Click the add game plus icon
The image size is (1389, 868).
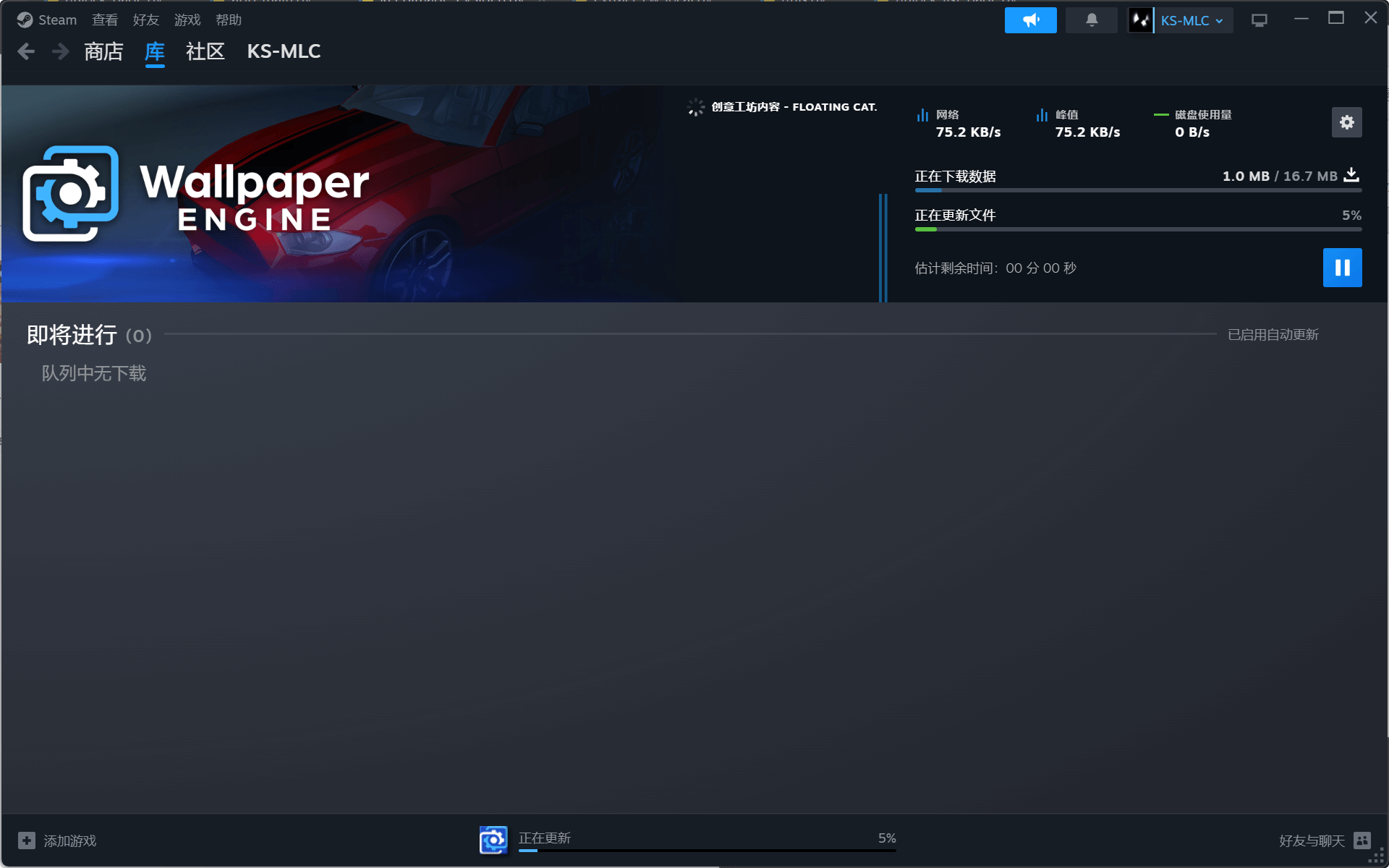click(x=27, y=841)
